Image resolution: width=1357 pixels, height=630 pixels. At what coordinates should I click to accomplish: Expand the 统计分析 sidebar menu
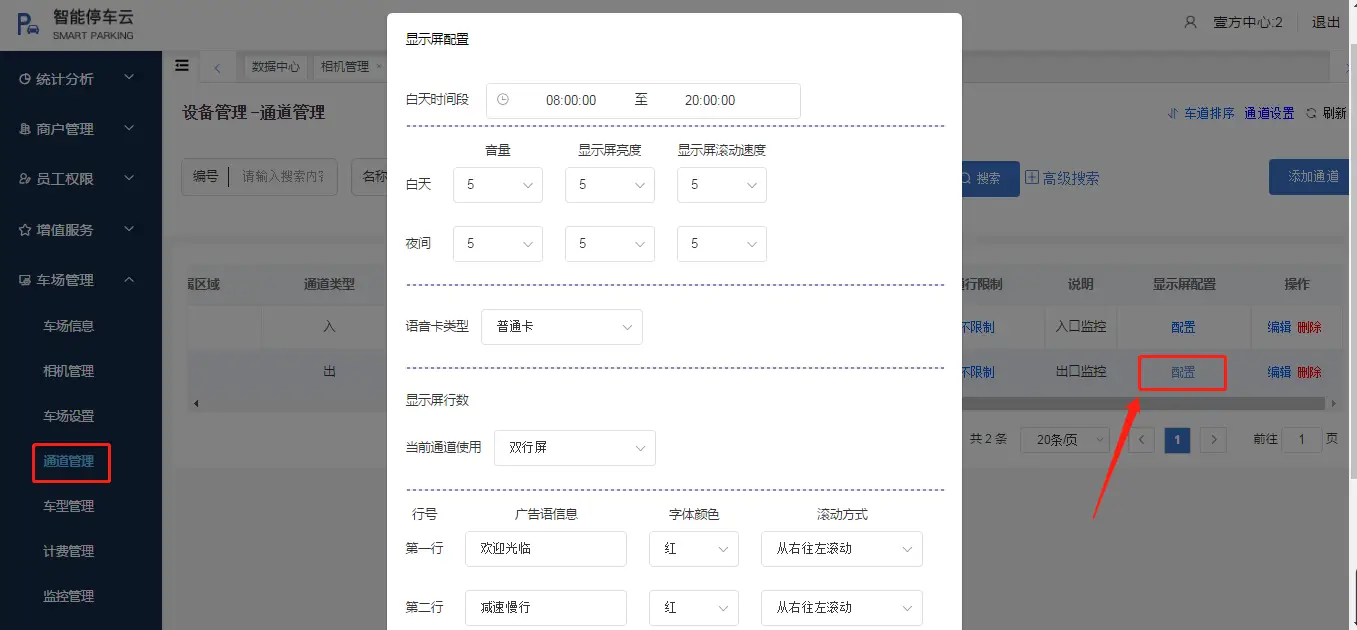(x=80, y=79)
